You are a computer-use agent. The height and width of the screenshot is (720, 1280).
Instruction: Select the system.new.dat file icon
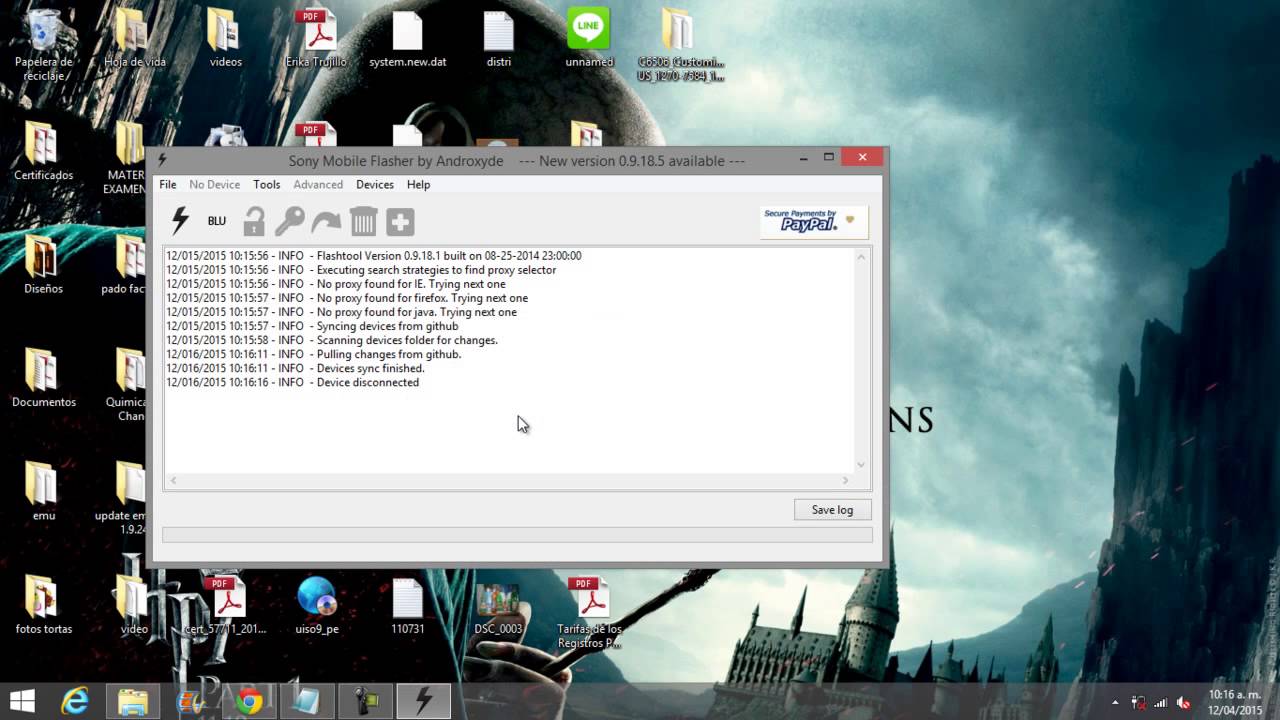pos(407,40)
